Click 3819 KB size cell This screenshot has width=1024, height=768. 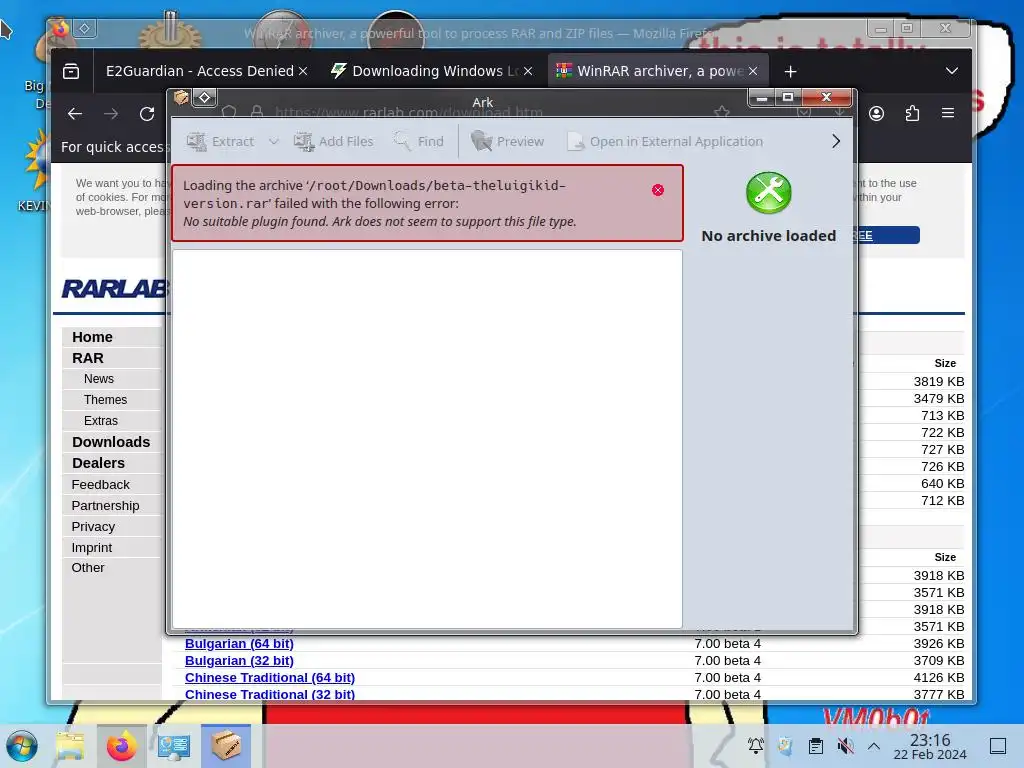(938, 381)
